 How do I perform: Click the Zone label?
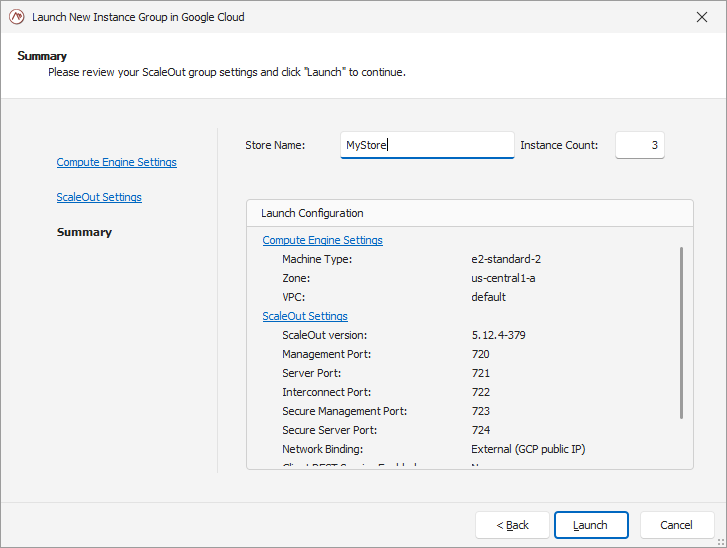tap(296, 278)
